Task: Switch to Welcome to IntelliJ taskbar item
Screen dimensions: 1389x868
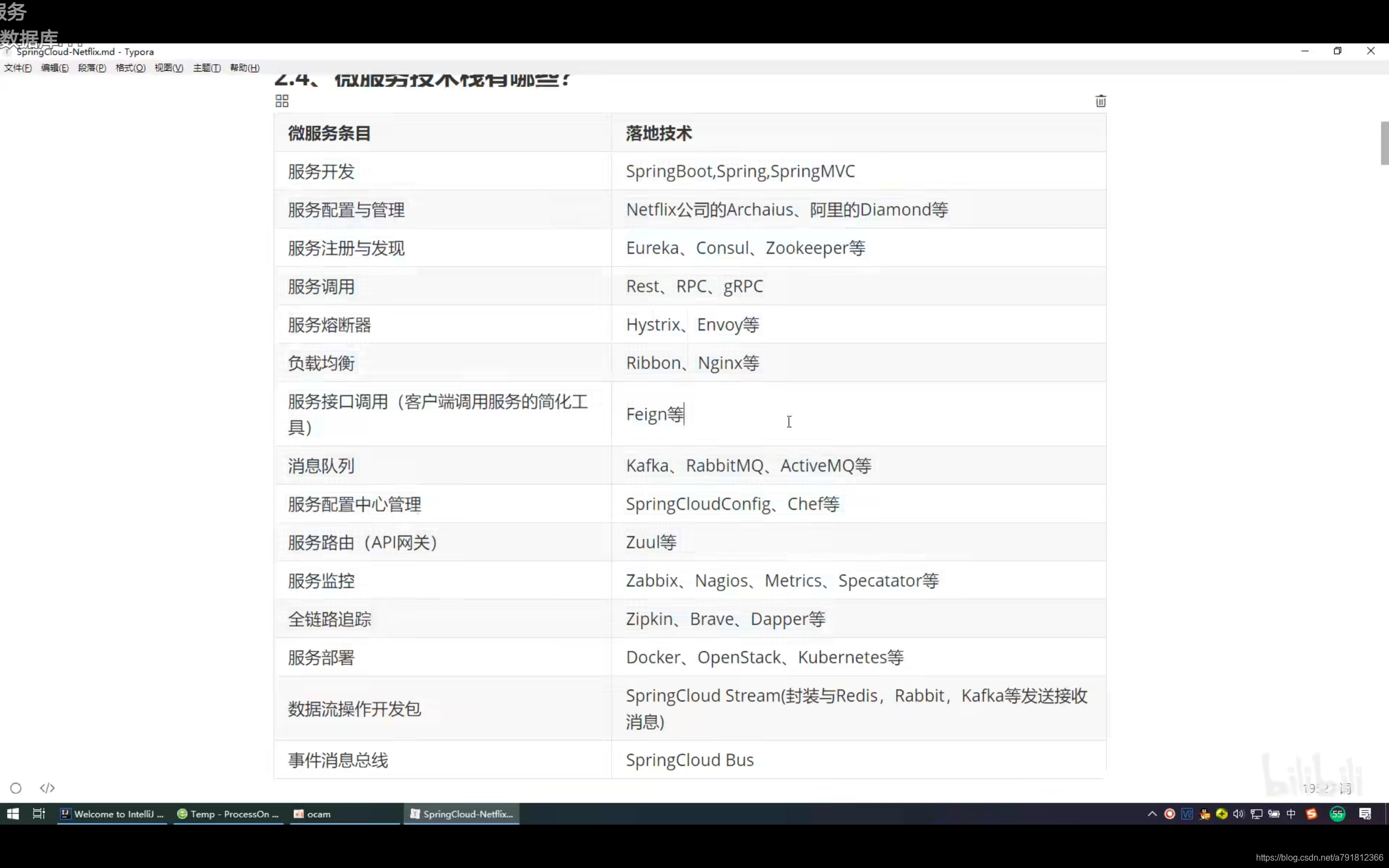Action: 112,813
